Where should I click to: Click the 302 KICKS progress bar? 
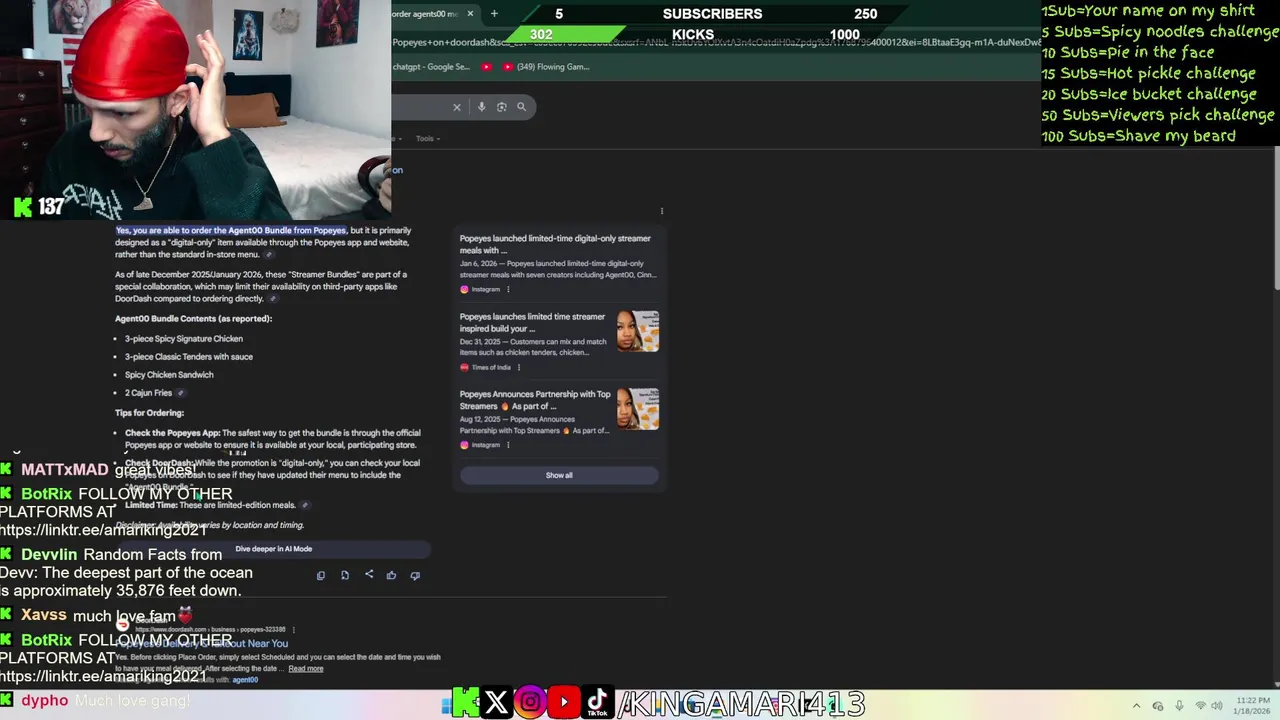pyautogui.click(x=568, y=35)
